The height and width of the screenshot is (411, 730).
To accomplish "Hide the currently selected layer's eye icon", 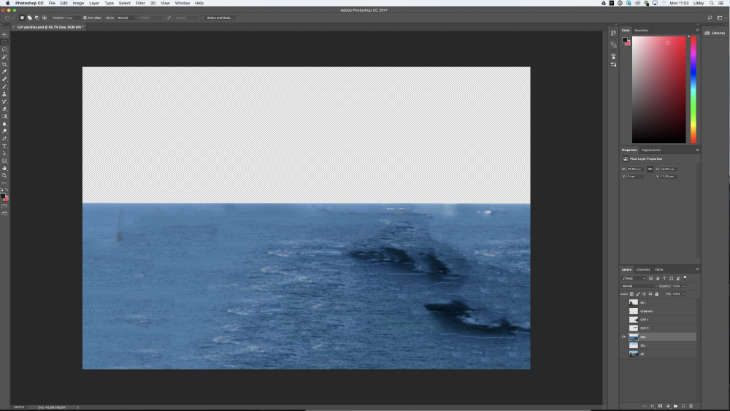I will click(624, 337).
